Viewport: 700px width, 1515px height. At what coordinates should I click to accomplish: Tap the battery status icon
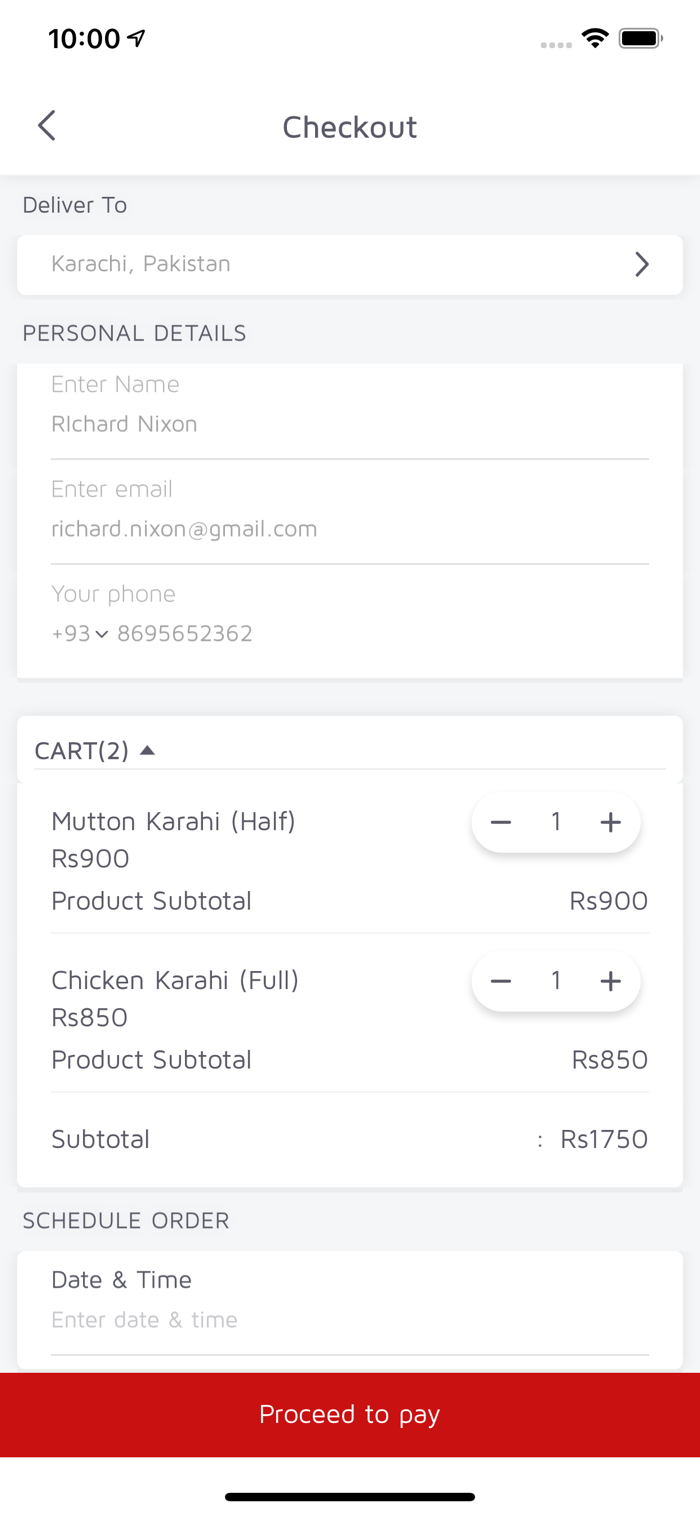640,39
